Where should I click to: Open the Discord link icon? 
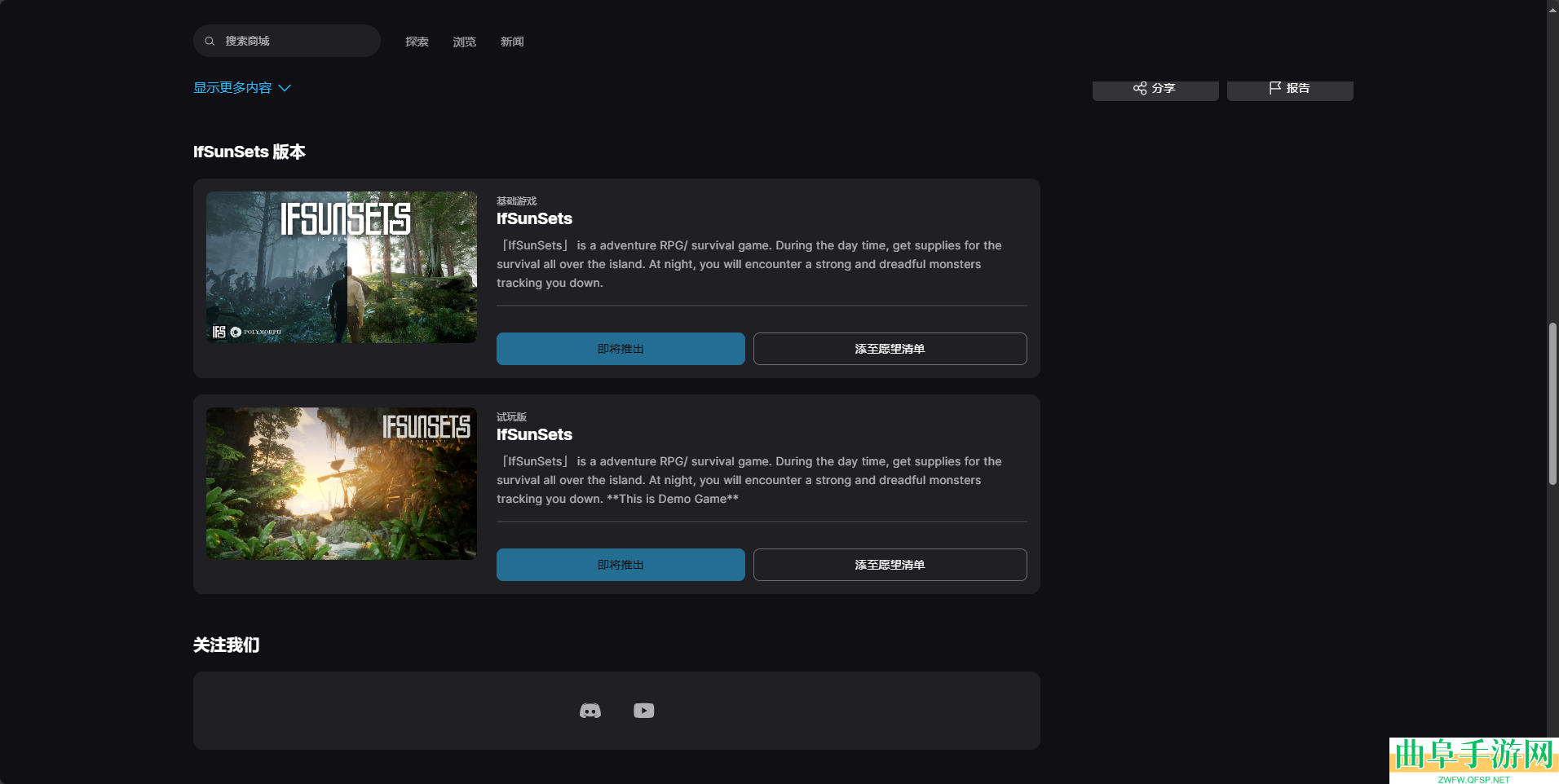[x=590, y=711]
